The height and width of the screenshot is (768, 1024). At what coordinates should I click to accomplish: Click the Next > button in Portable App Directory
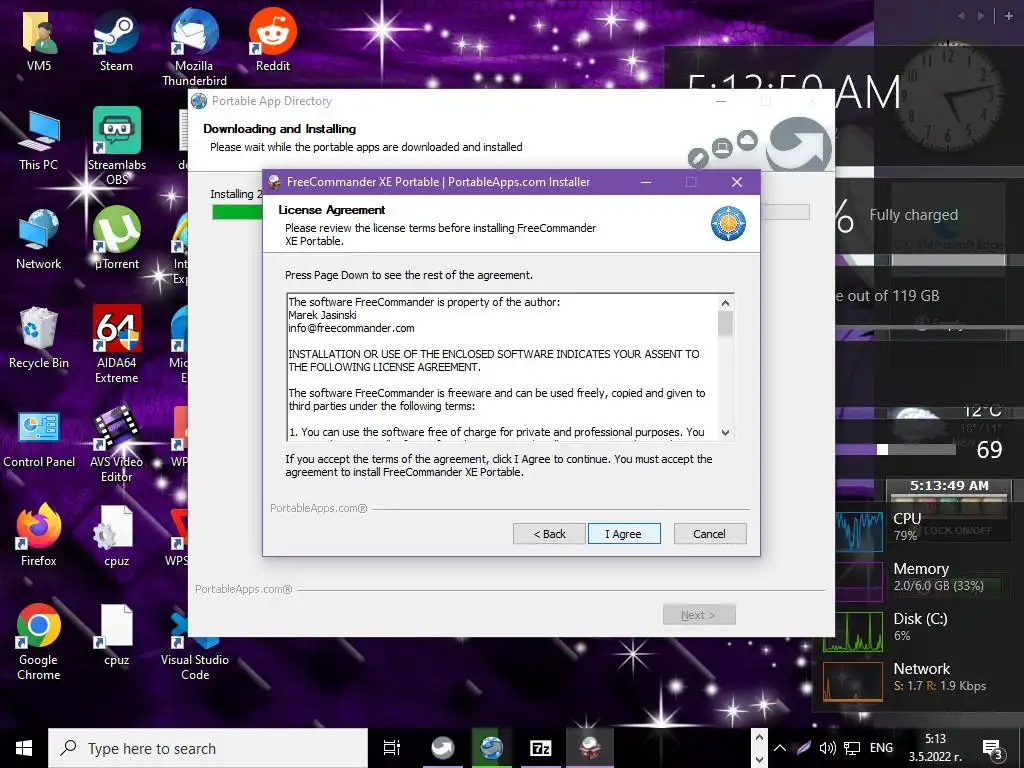coord(699,615)
